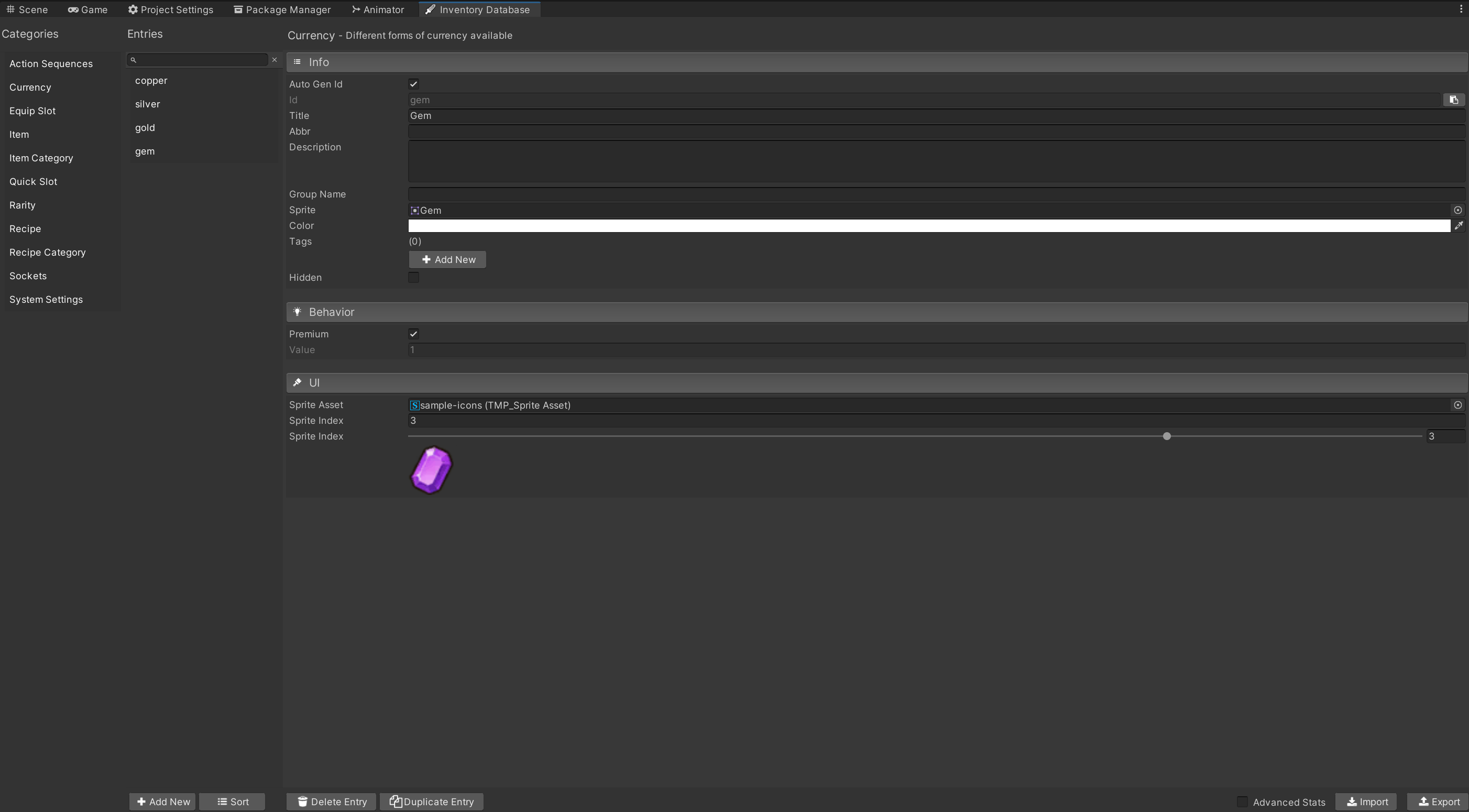Screen dimensions: 1469x812
Task: Collapse the Info section header
Action: (x=319, y=62)
